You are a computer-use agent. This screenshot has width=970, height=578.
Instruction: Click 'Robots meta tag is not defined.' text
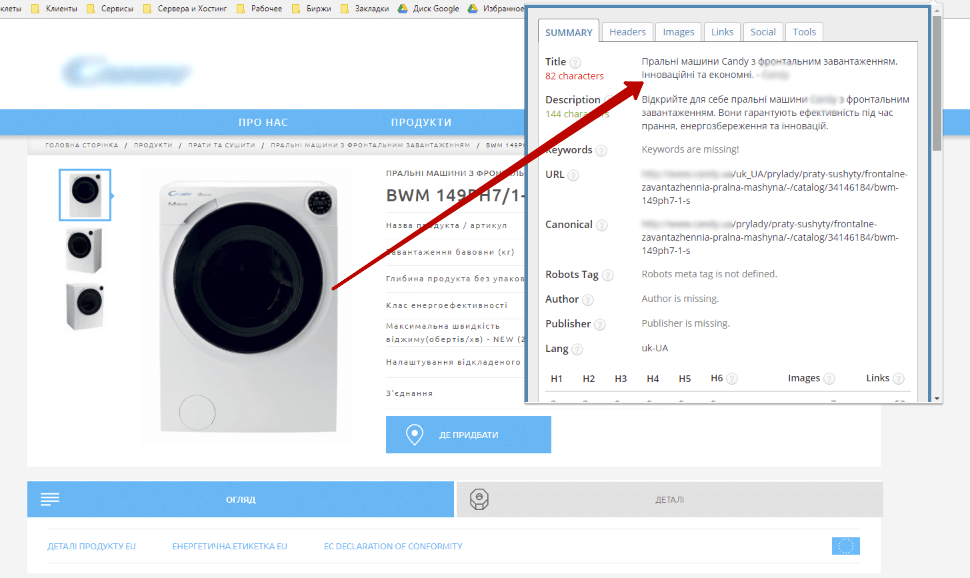709,274
